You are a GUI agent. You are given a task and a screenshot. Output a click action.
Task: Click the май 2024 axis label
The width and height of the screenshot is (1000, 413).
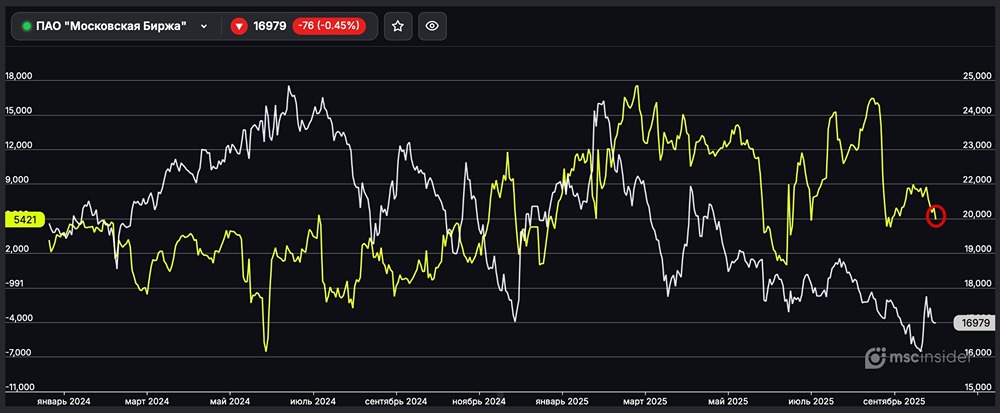[230, 402]
